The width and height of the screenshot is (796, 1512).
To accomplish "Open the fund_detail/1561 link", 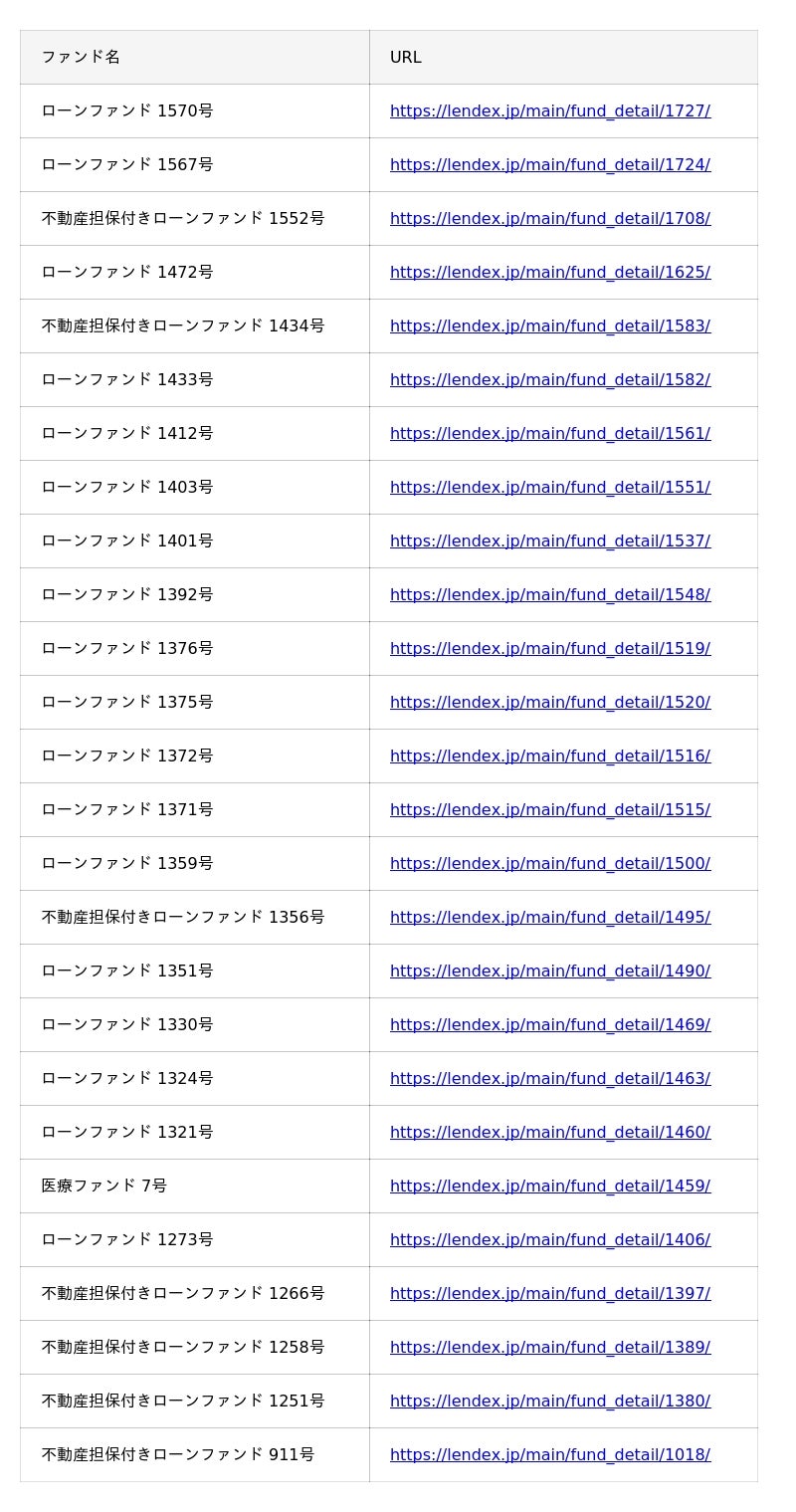I will pyautogui.click(x=549, y=434).
